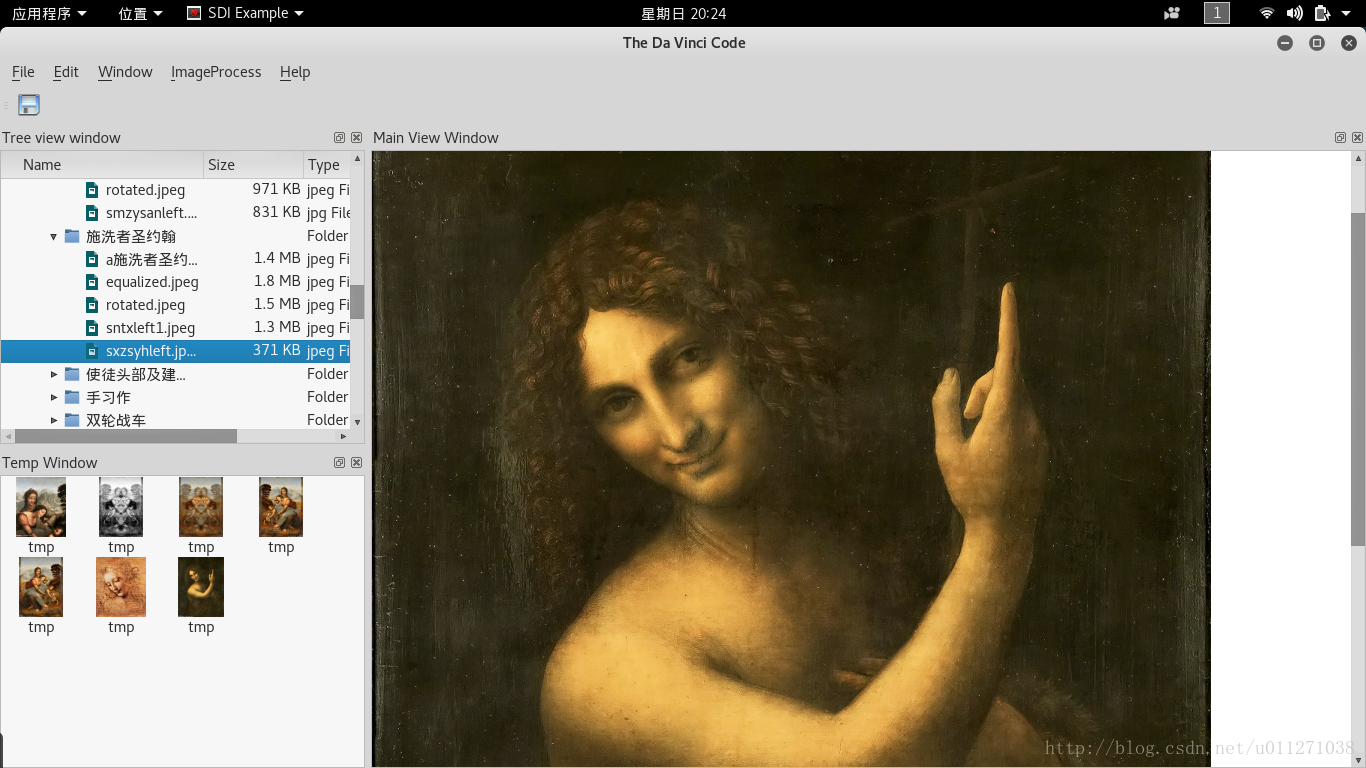This screenshot has height=768, width=1366.
Task: Click the 371 KB size cell
Action: (277, 350)
